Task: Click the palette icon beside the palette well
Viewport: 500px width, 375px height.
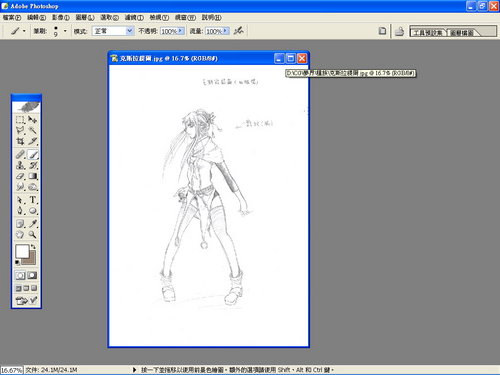Action: pos(399,32)
